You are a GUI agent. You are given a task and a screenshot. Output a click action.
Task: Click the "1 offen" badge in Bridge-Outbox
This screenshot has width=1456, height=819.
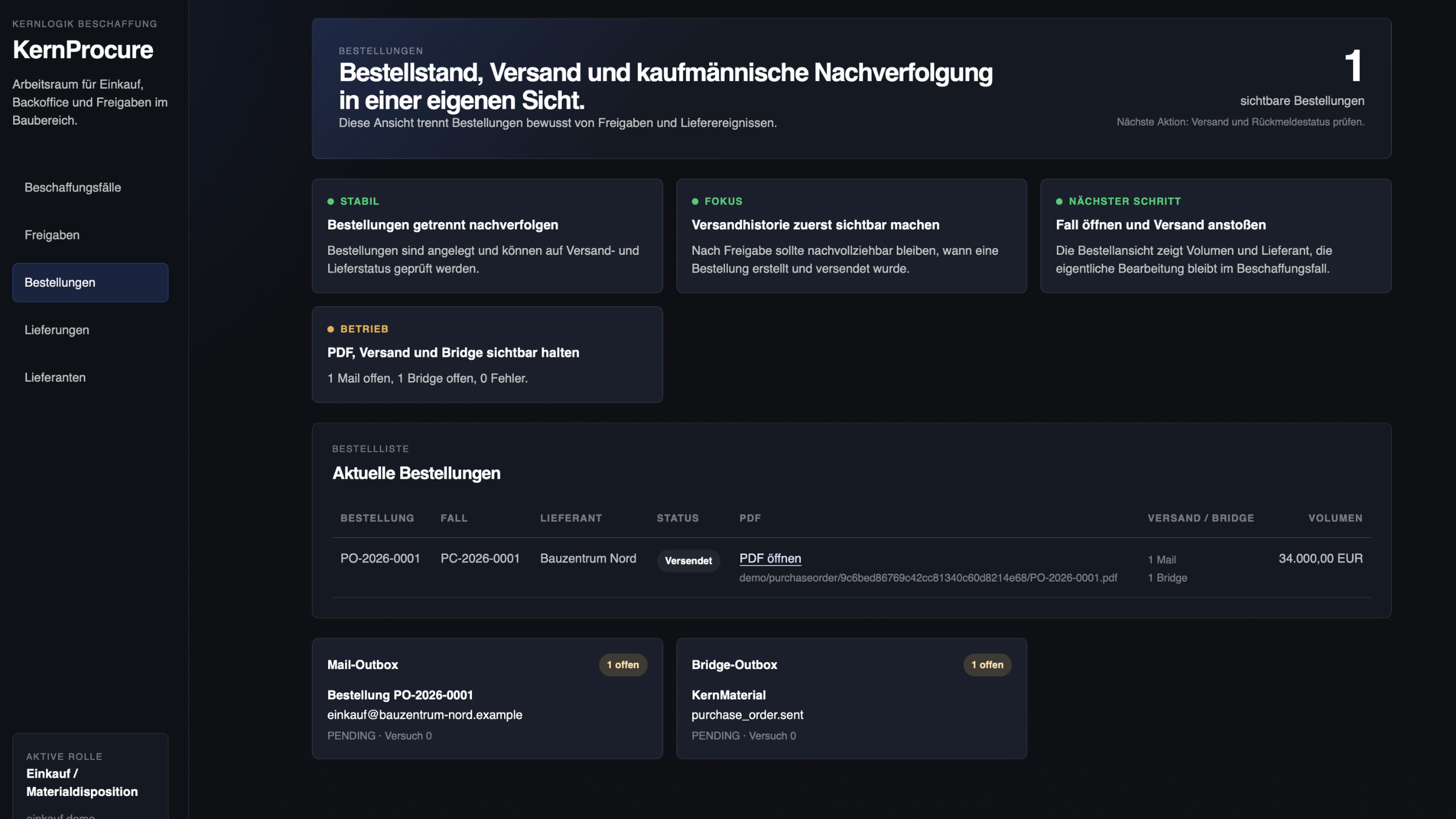[987, 664]
